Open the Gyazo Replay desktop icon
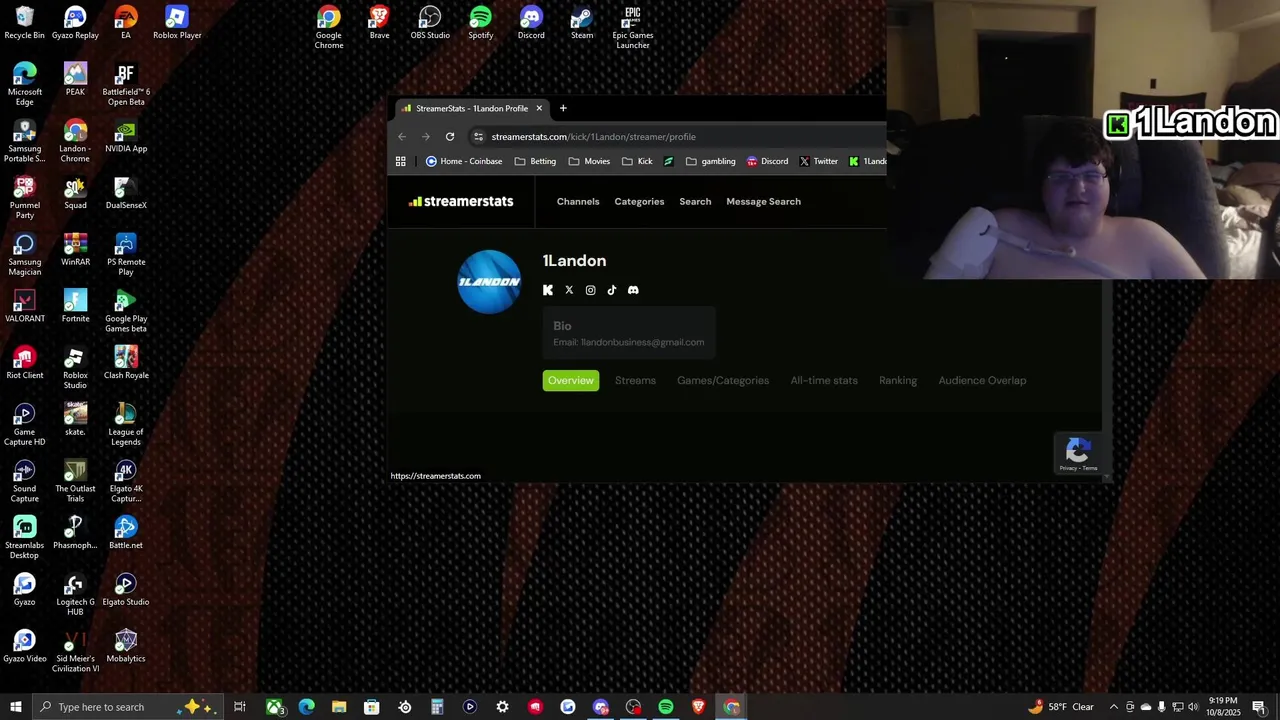The image size is (1280, 720). click(75, 23)
